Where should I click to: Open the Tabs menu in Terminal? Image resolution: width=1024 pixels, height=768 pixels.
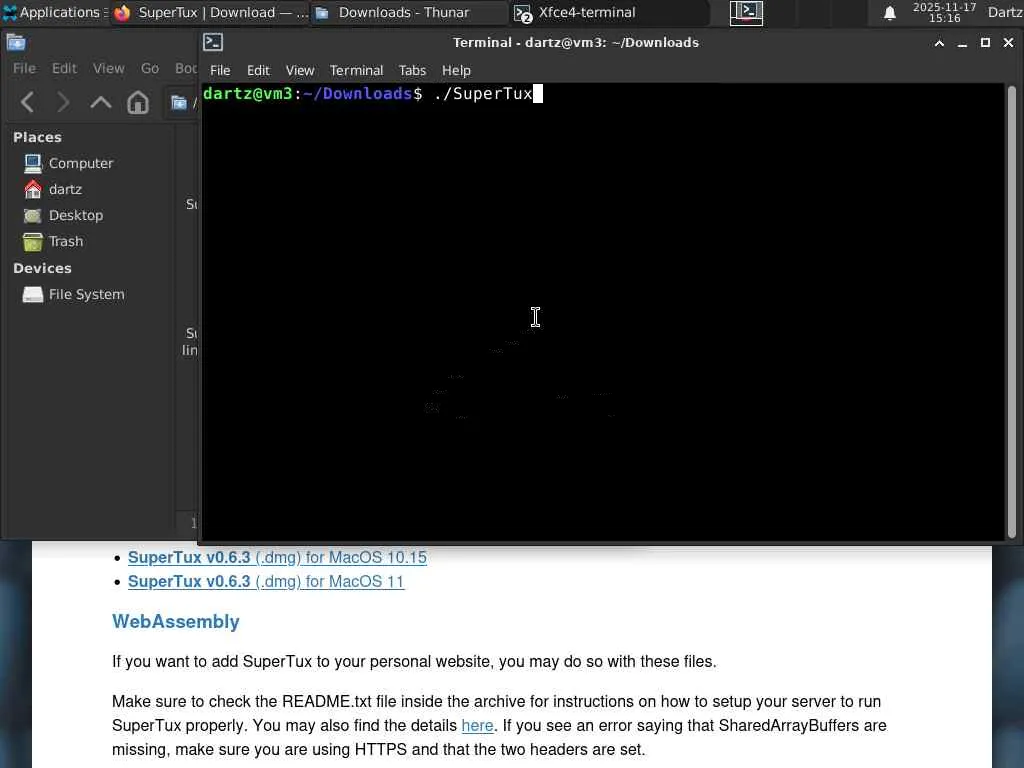(412, 71)
